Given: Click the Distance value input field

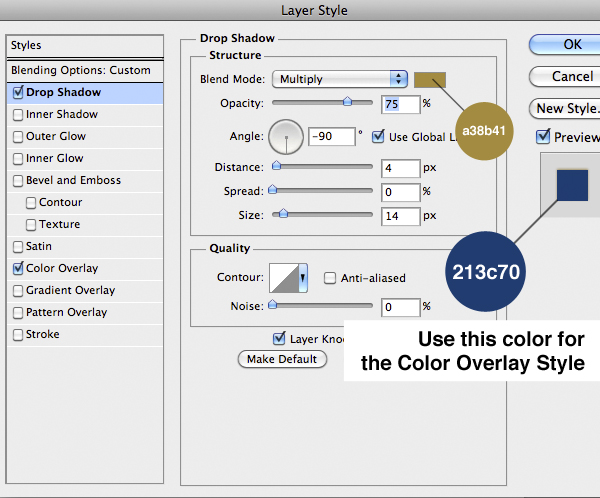Looking at the screenshot, I should pyautogui.click(x=399, y=168).
